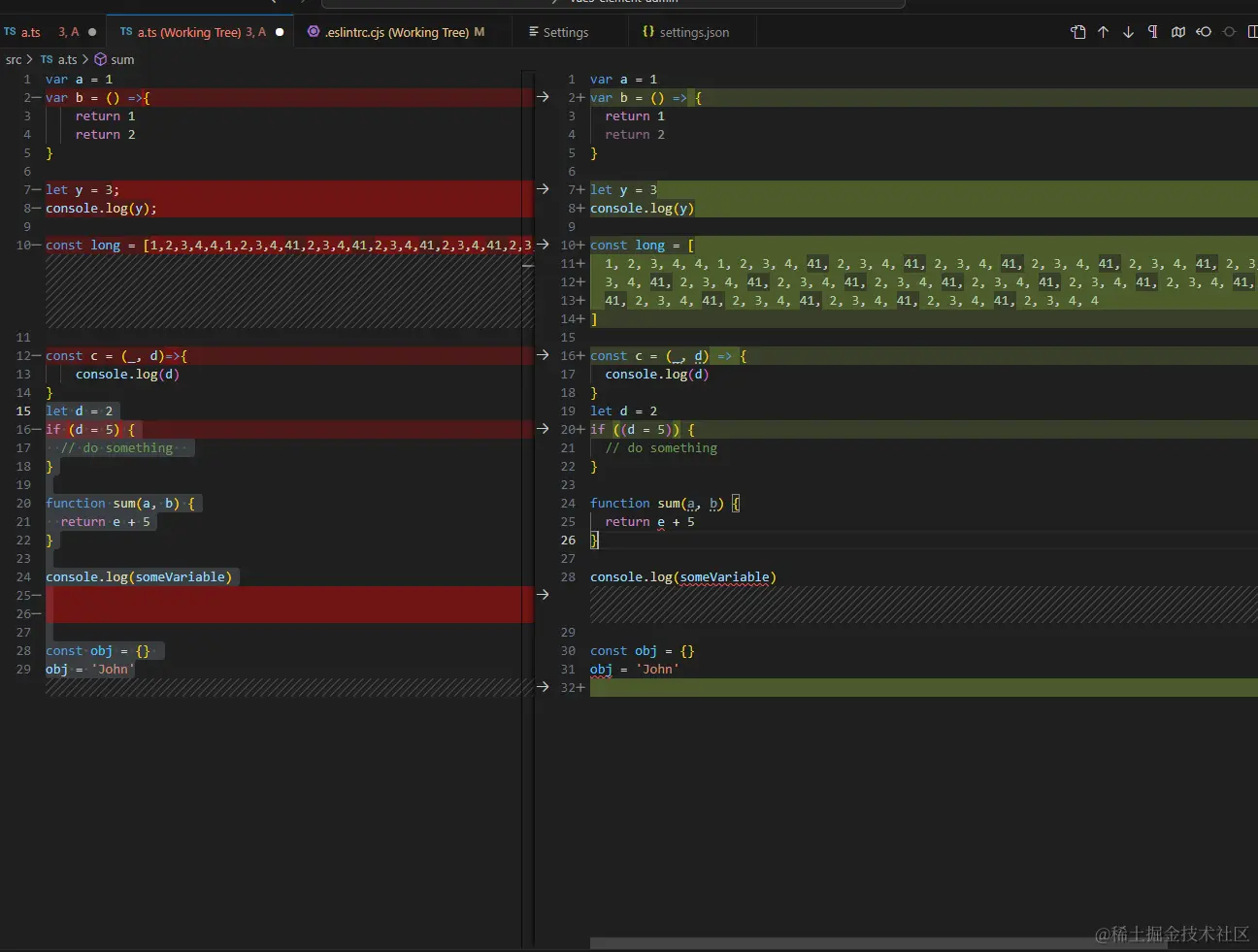Open the sum symbol breadcrumb
Viewport: 1258px width, 952px height.
click(x=115, y=59)
